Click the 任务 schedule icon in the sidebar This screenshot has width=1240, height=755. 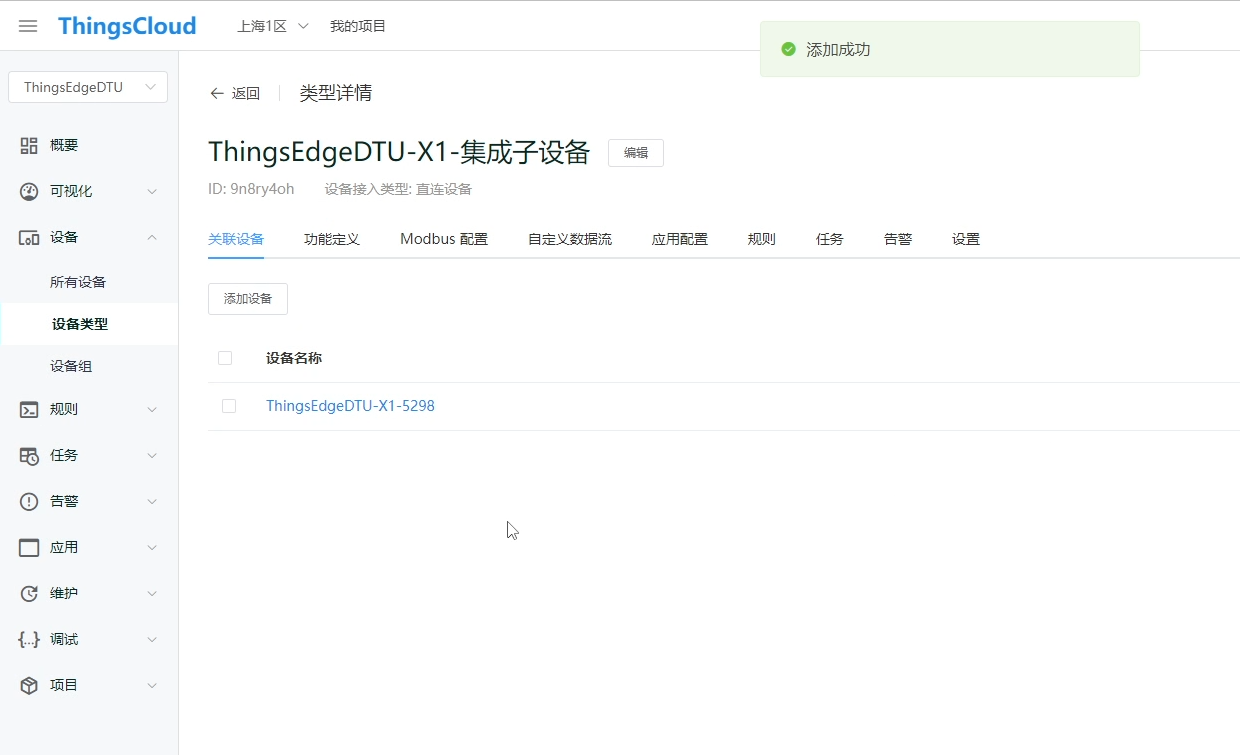point(29,455)
